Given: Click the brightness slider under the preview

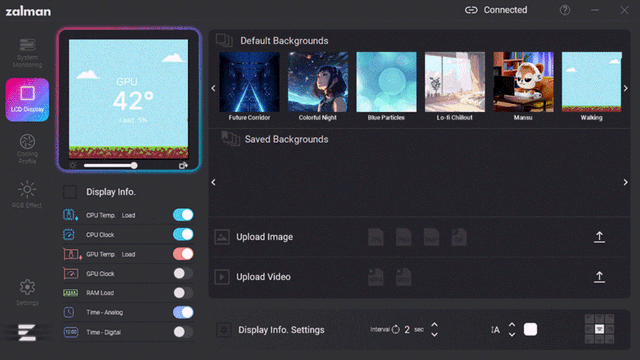Looking at the screenshot, I should (110, 165).
